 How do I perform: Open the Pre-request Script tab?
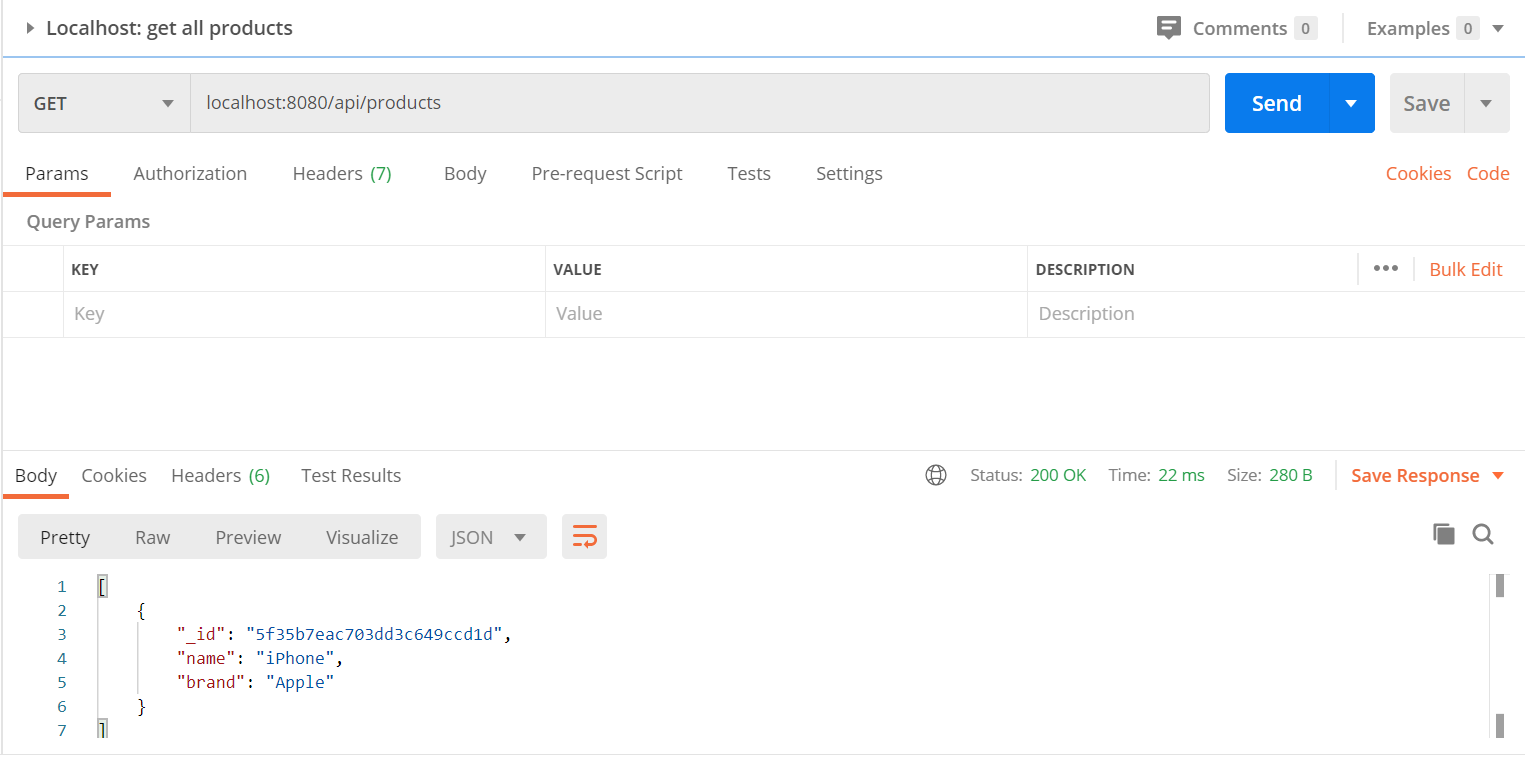607,173
